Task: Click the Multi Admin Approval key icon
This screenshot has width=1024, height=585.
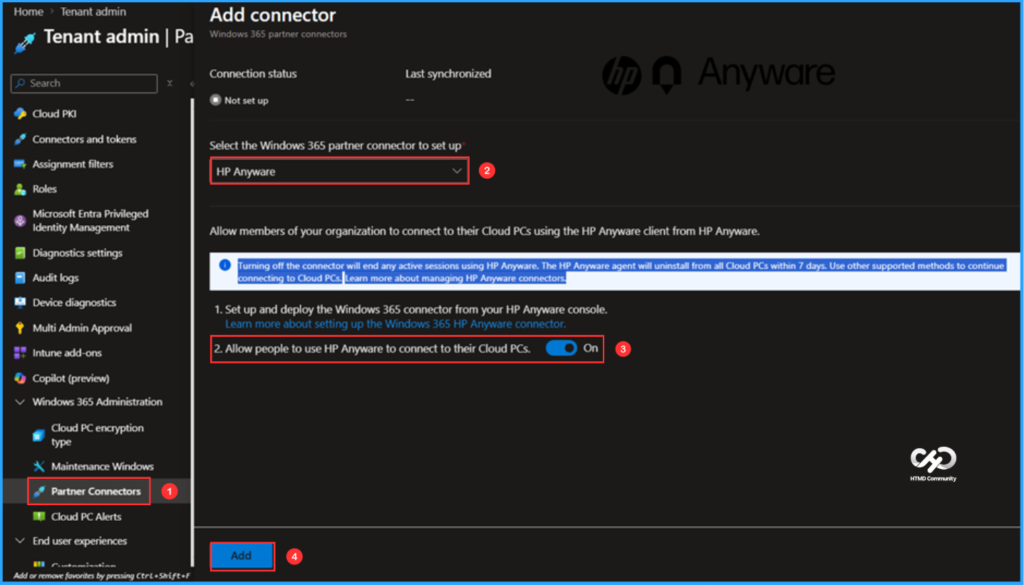Action: (x=20, y=327)
